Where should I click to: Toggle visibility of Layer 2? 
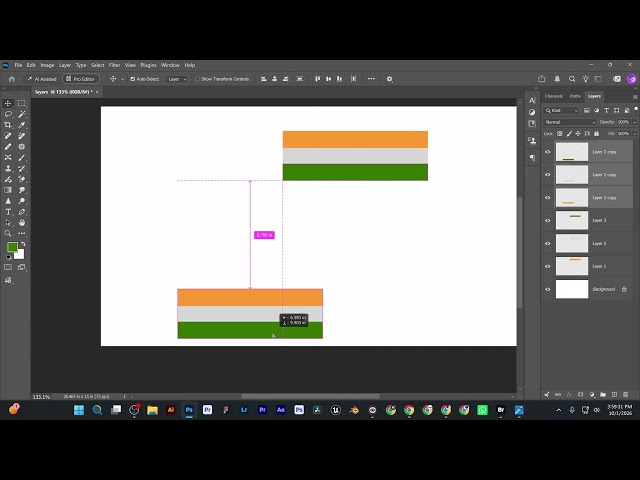click(548, 243)
